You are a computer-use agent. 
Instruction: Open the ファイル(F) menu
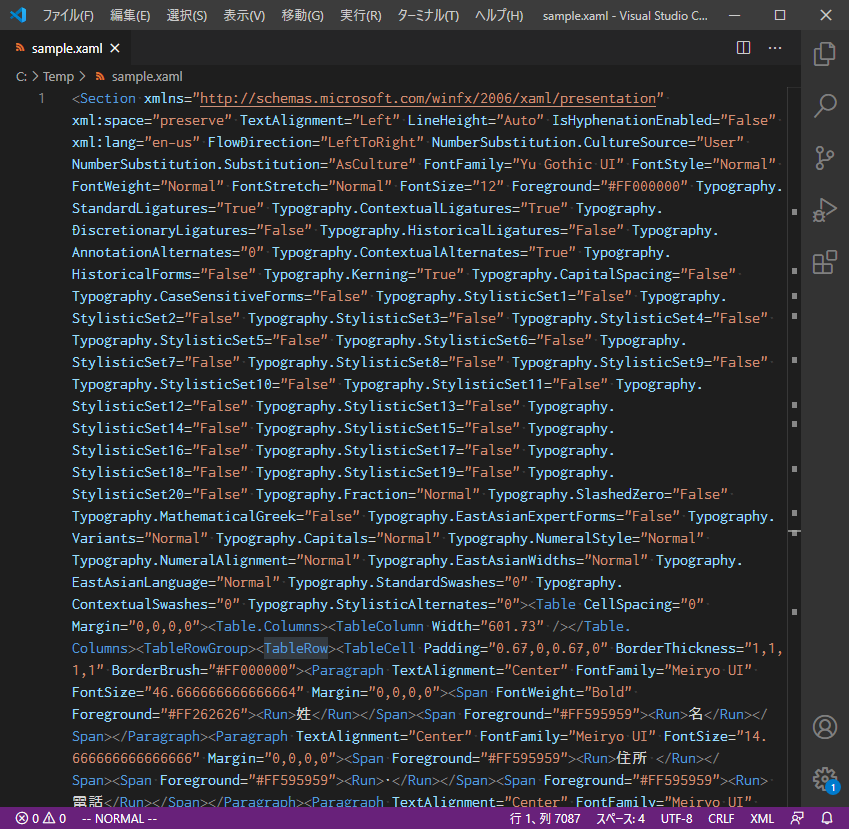[68, 15]
